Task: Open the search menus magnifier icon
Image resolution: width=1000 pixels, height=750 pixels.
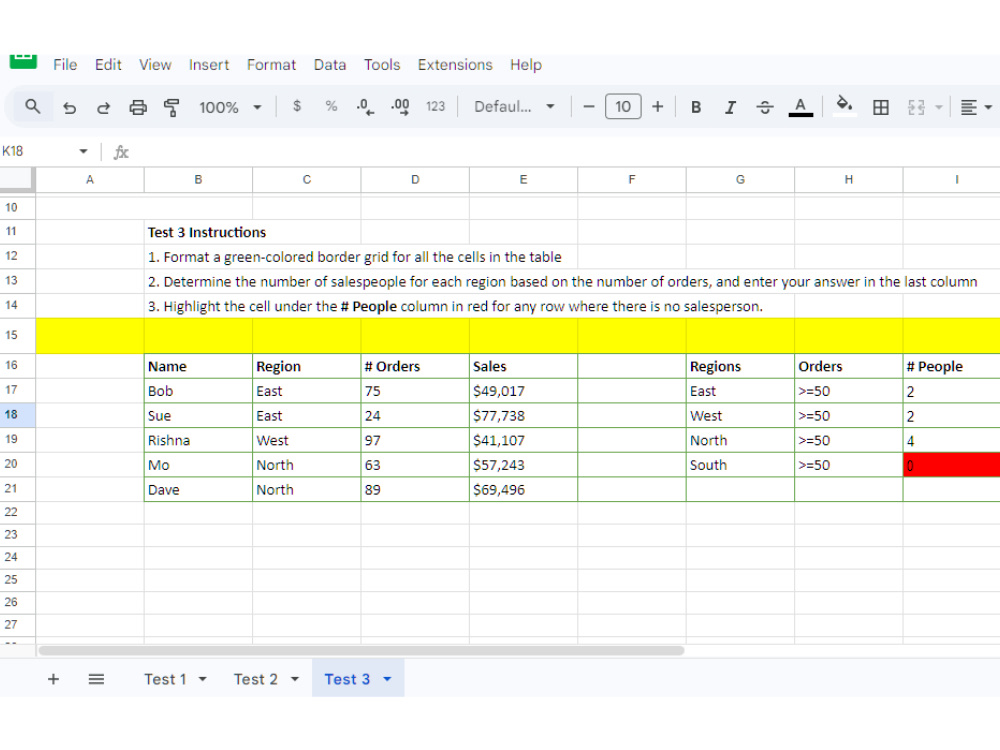Action: tap(33, 107)
